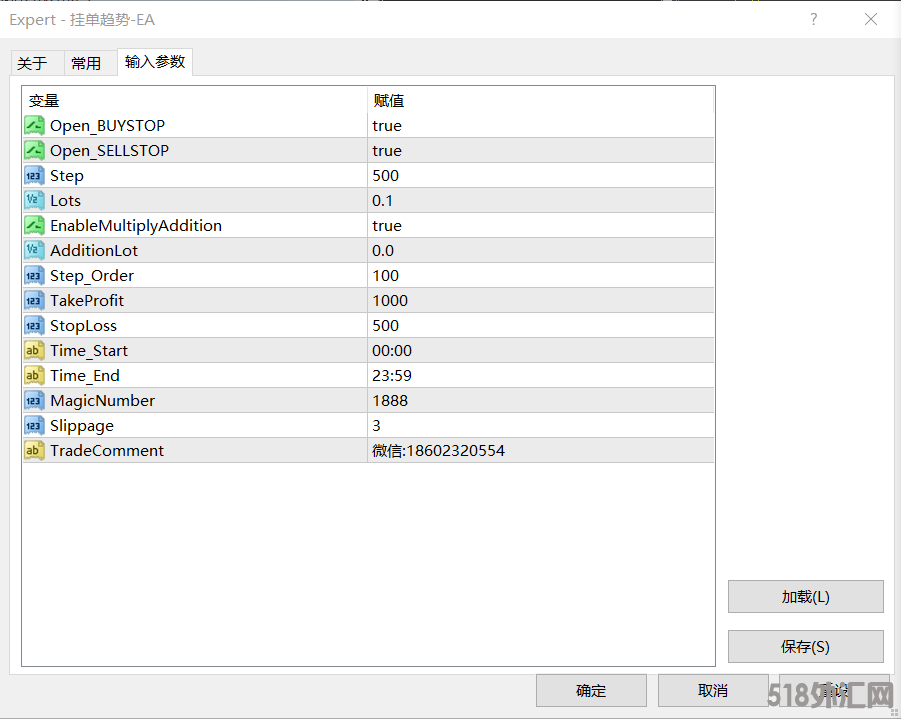Image resolution: width=901 pixels, height=719 pixels.
Task: Click the string icon beside TradeComment
Action: [34, 451]
